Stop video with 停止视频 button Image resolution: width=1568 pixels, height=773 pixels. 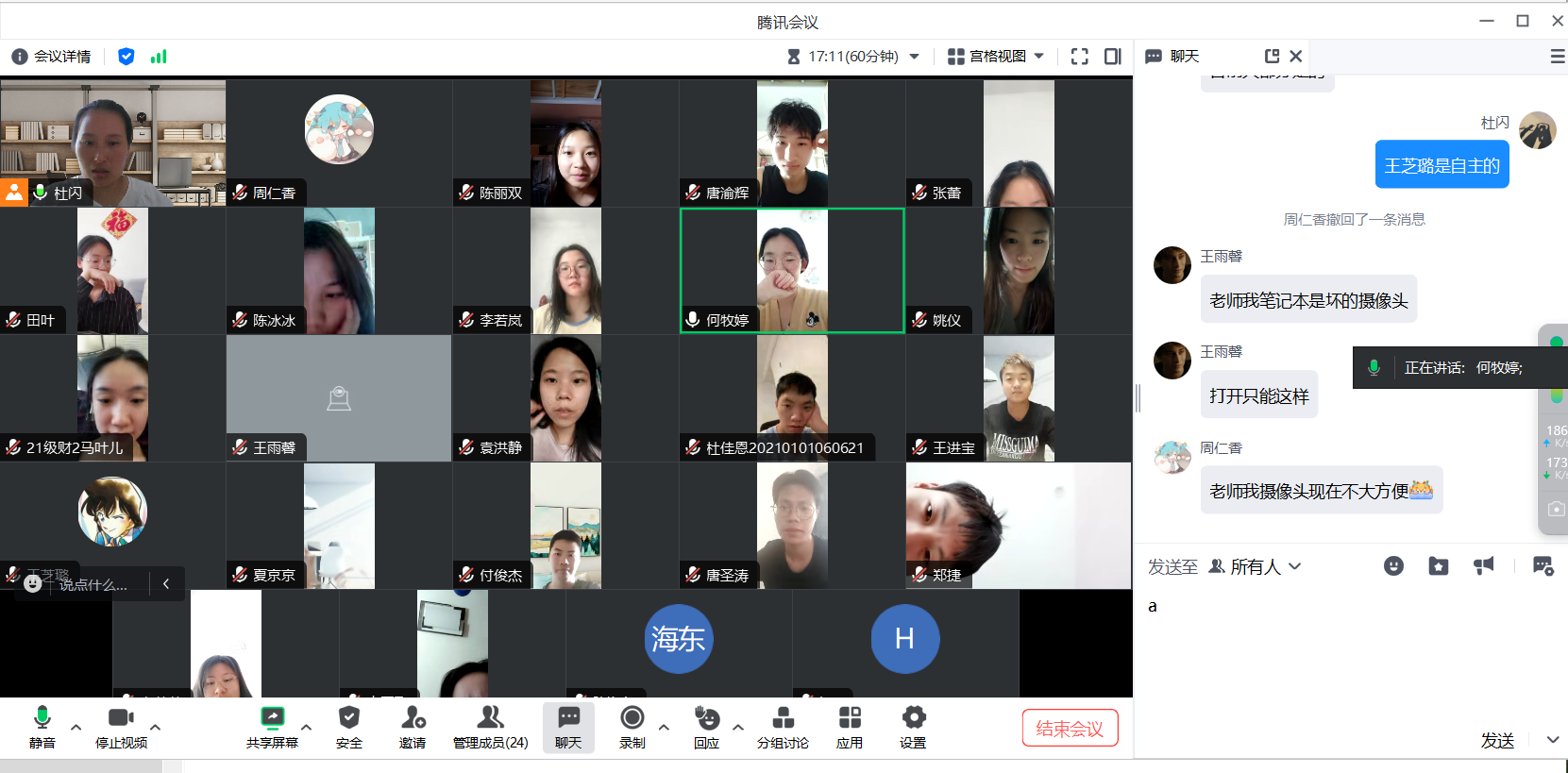pyautogui.click(x=121, y=728)
